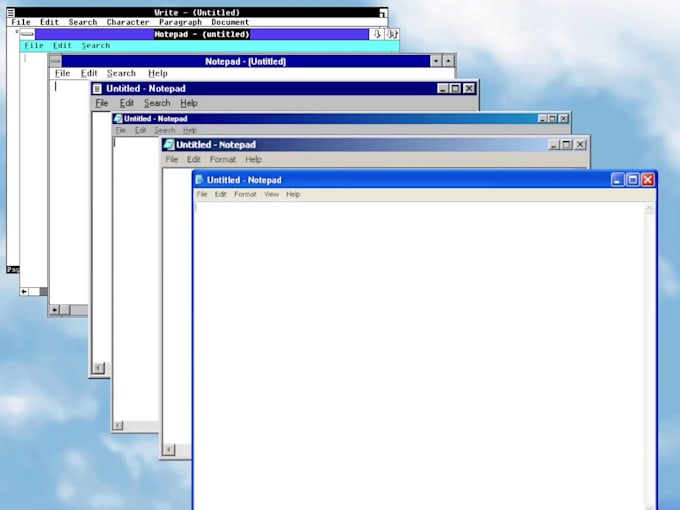The image size is (680, 510).
Task: Minimize the Windows 2000 Notepad window
Action: (554, 145)
